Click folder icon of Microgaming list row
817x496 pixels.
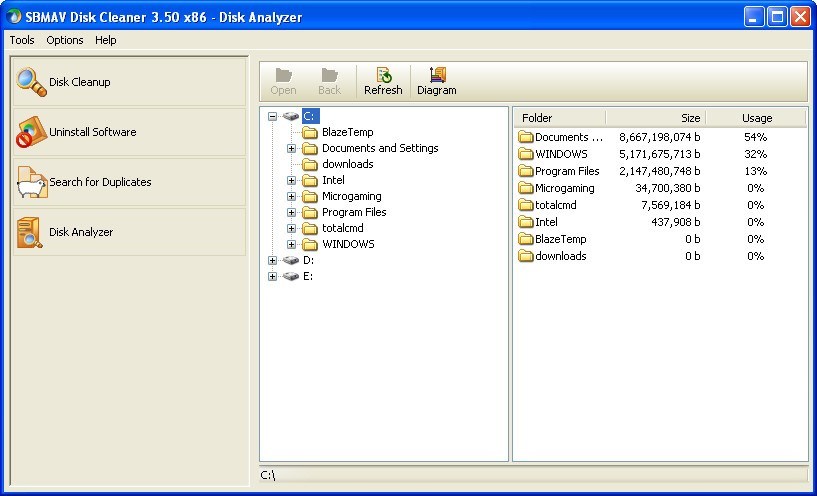tap(526, 188)
